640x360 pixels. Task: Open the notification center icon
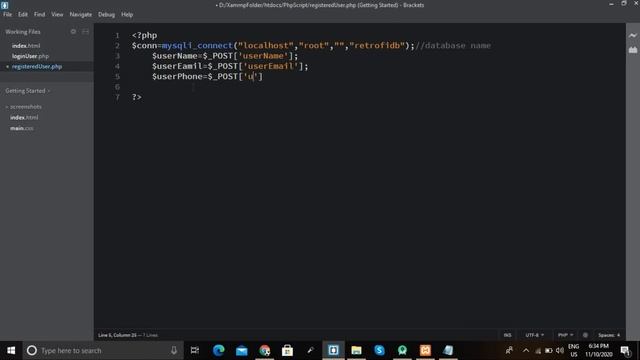(x=625, y=350)
